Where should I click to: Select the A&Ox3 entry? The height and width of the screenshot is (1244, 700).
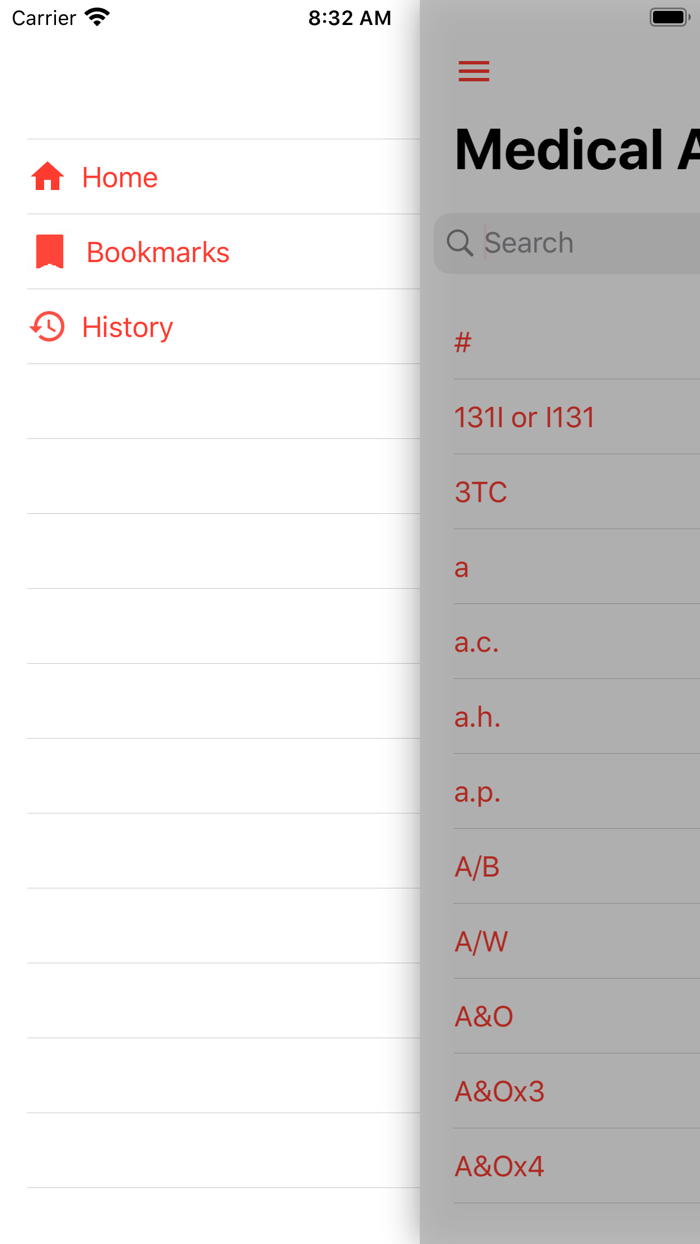pyautogui.click(x=499, y=1091)
